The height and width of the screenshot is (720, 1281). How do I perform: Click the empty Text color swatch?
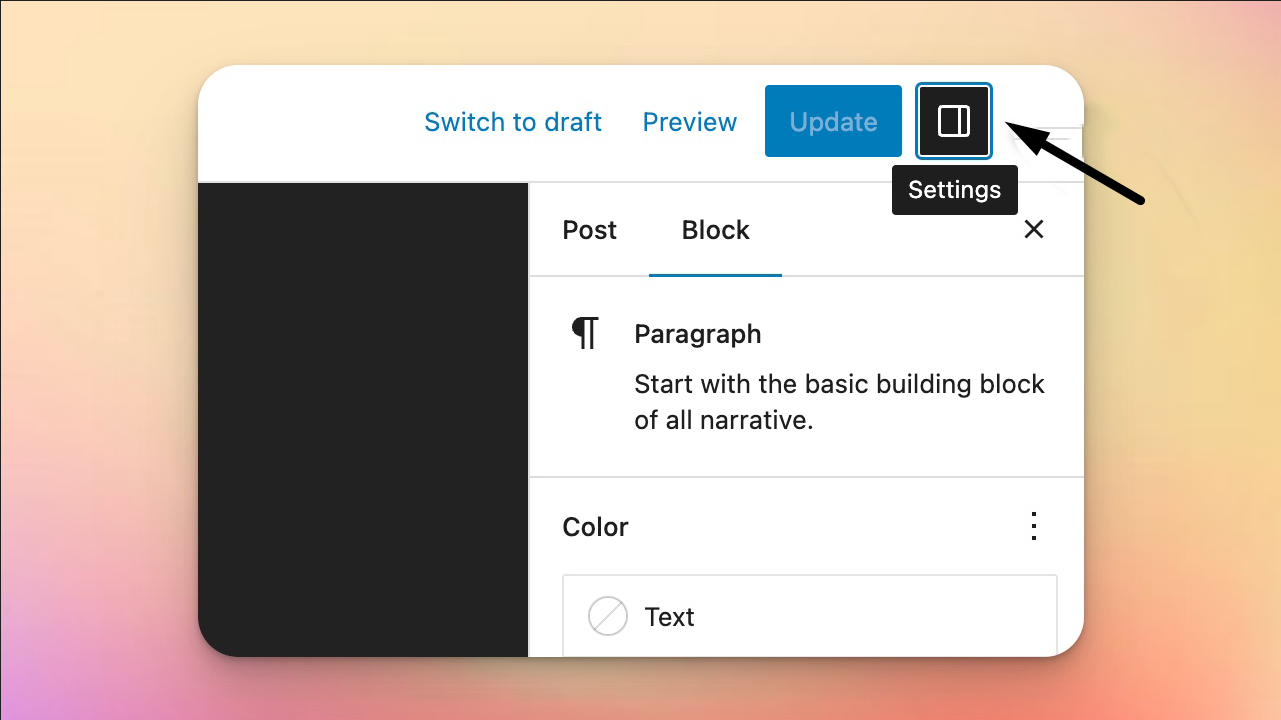[608, 617]
